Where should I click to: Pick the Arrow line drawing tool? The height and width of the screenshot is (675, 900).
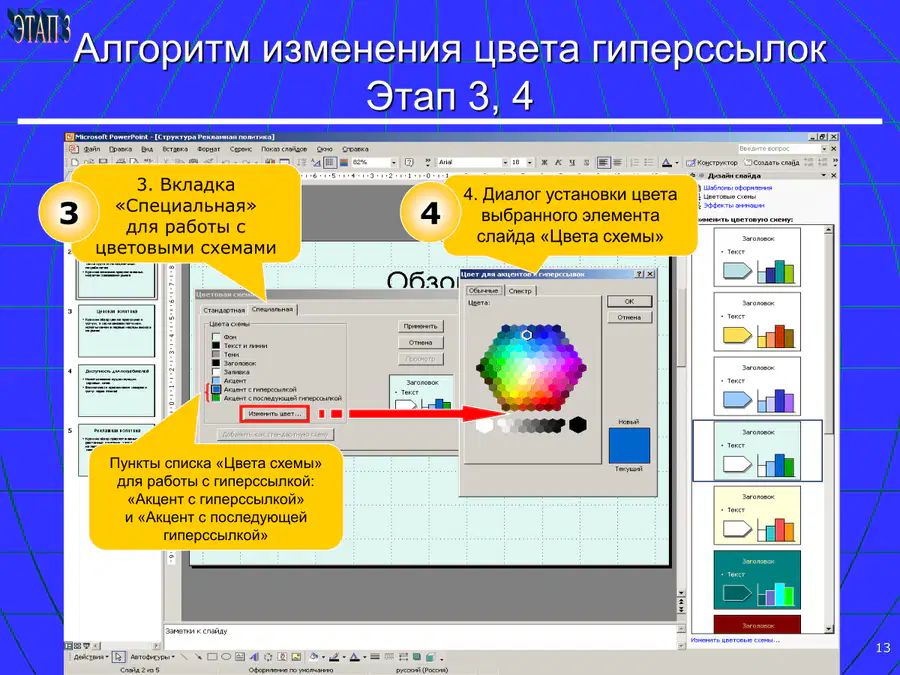pos(198,657)
